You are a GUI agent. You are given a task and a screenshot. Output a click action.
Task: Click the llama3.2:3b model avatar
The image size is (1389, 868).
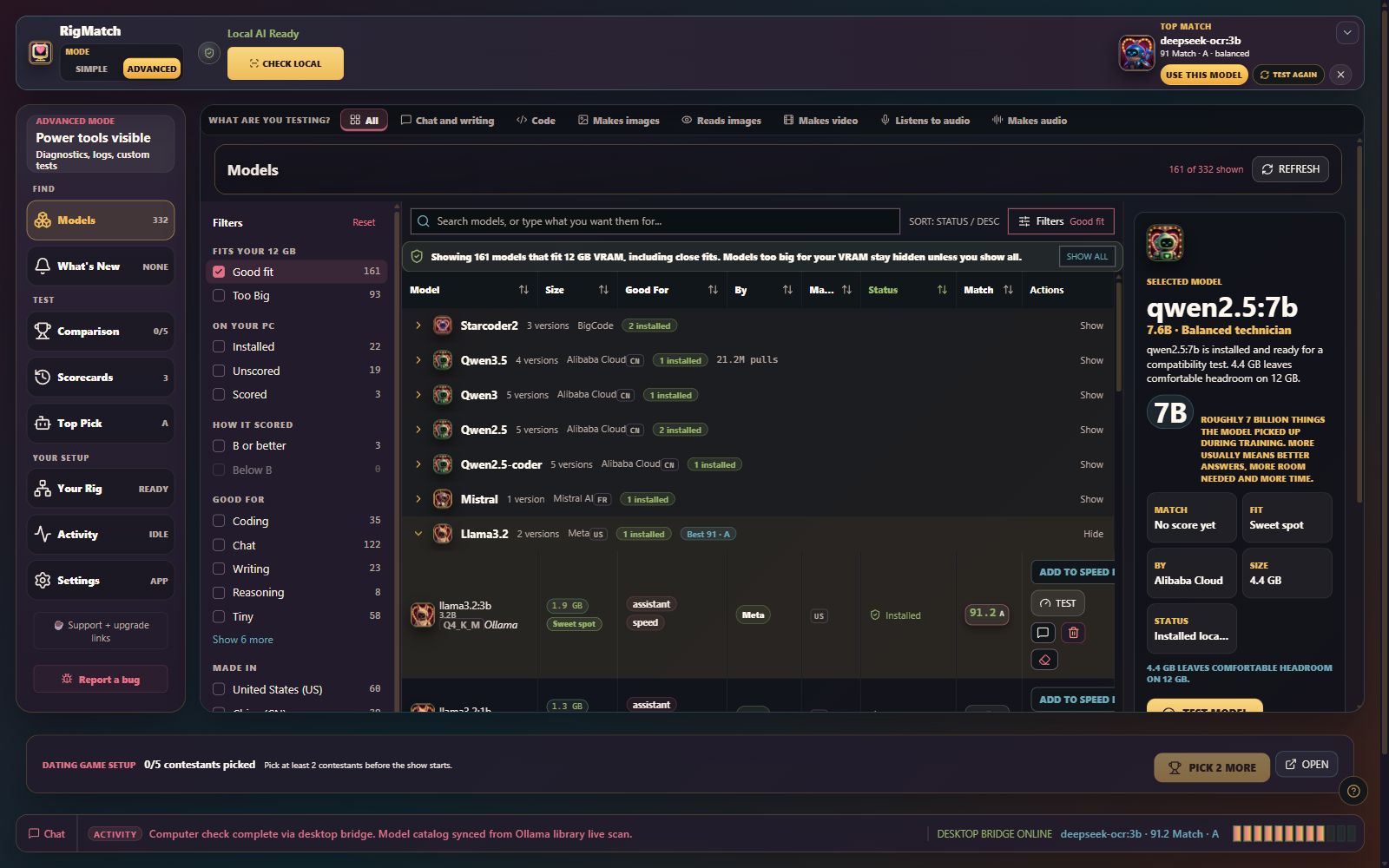coord(423,615)
